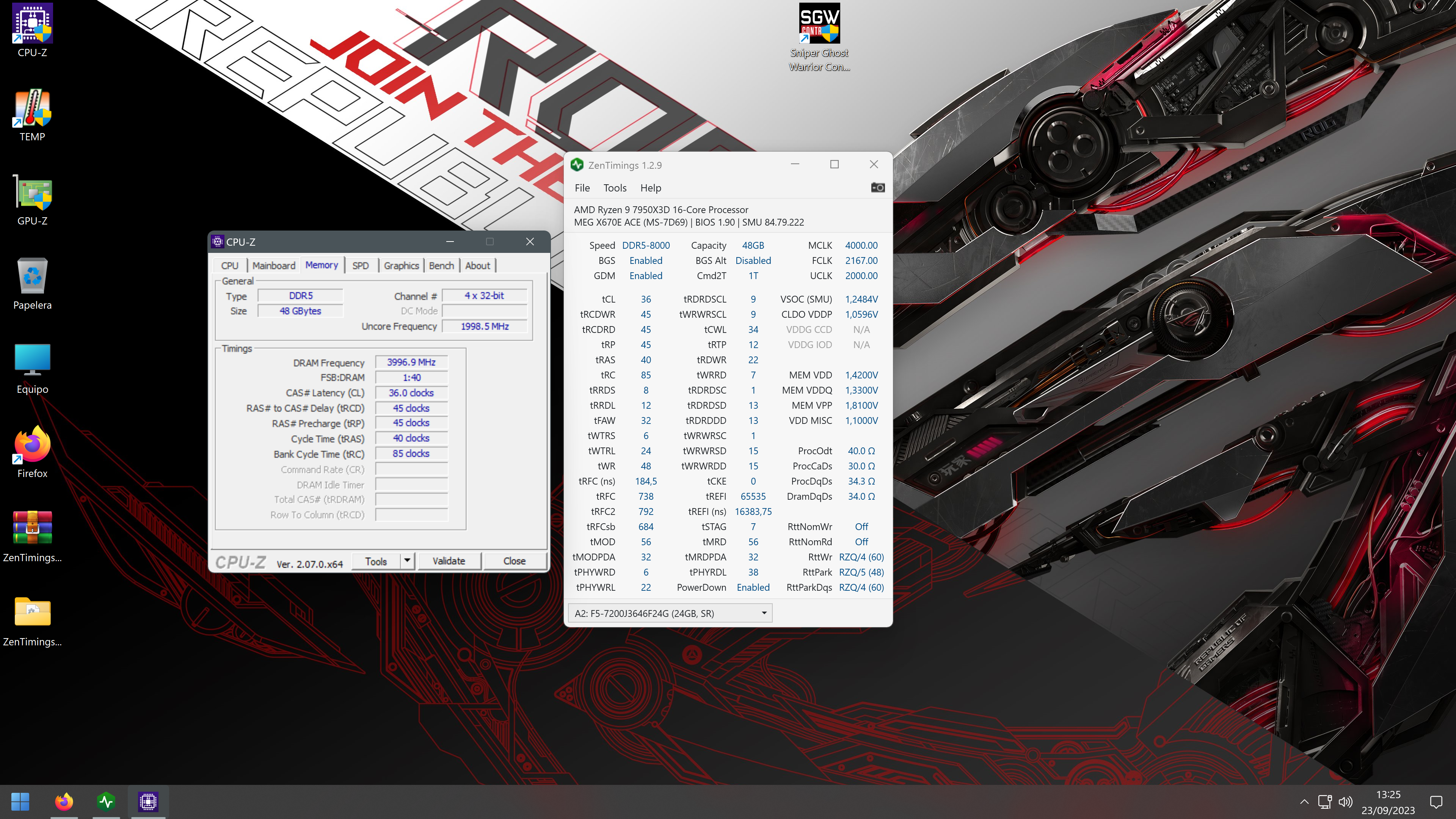
Task: Click the CPU-Z title bar icon
Action: [x=218, y=242]
